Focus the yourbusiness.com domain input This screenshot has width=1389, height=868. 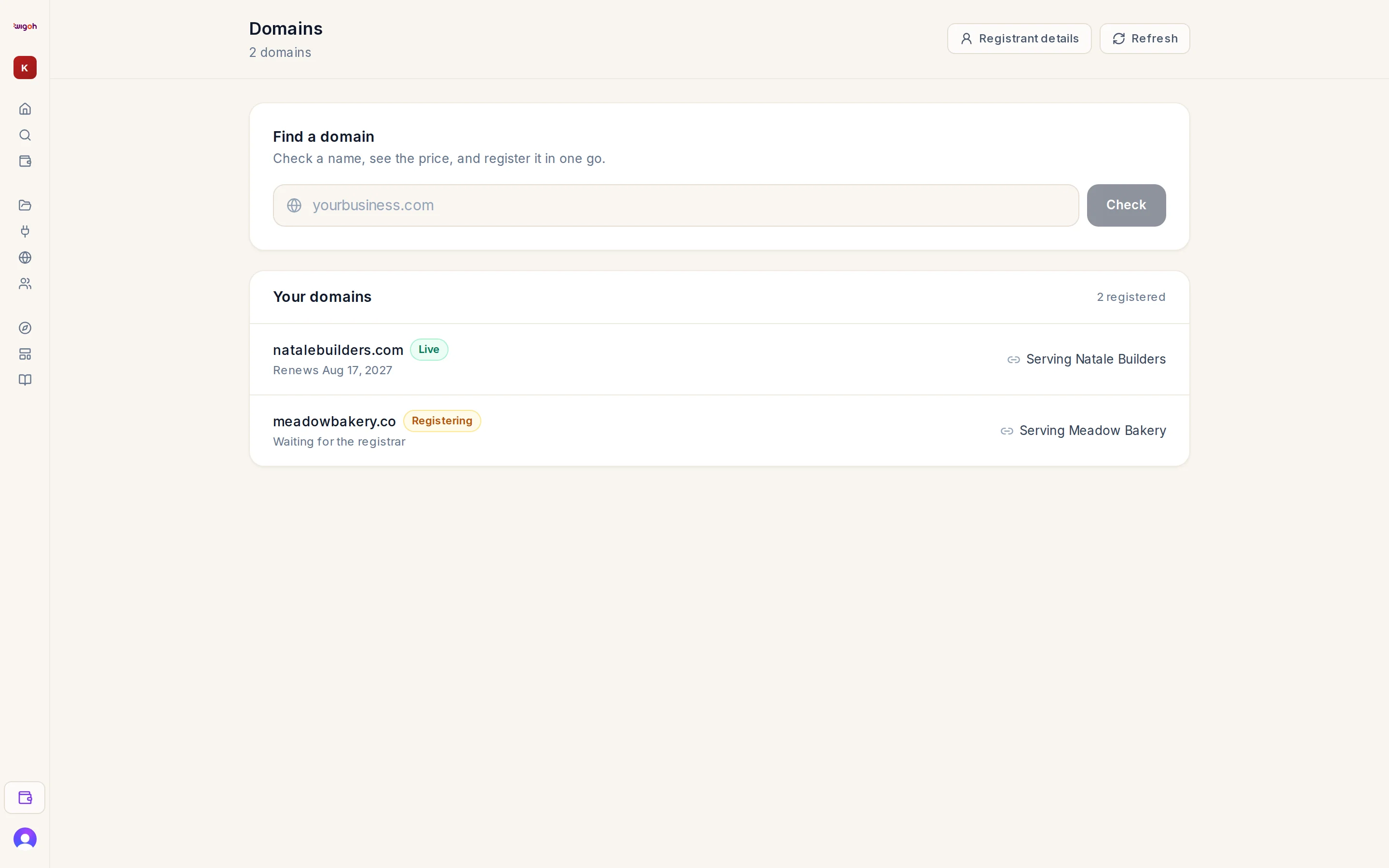[676, 205]
